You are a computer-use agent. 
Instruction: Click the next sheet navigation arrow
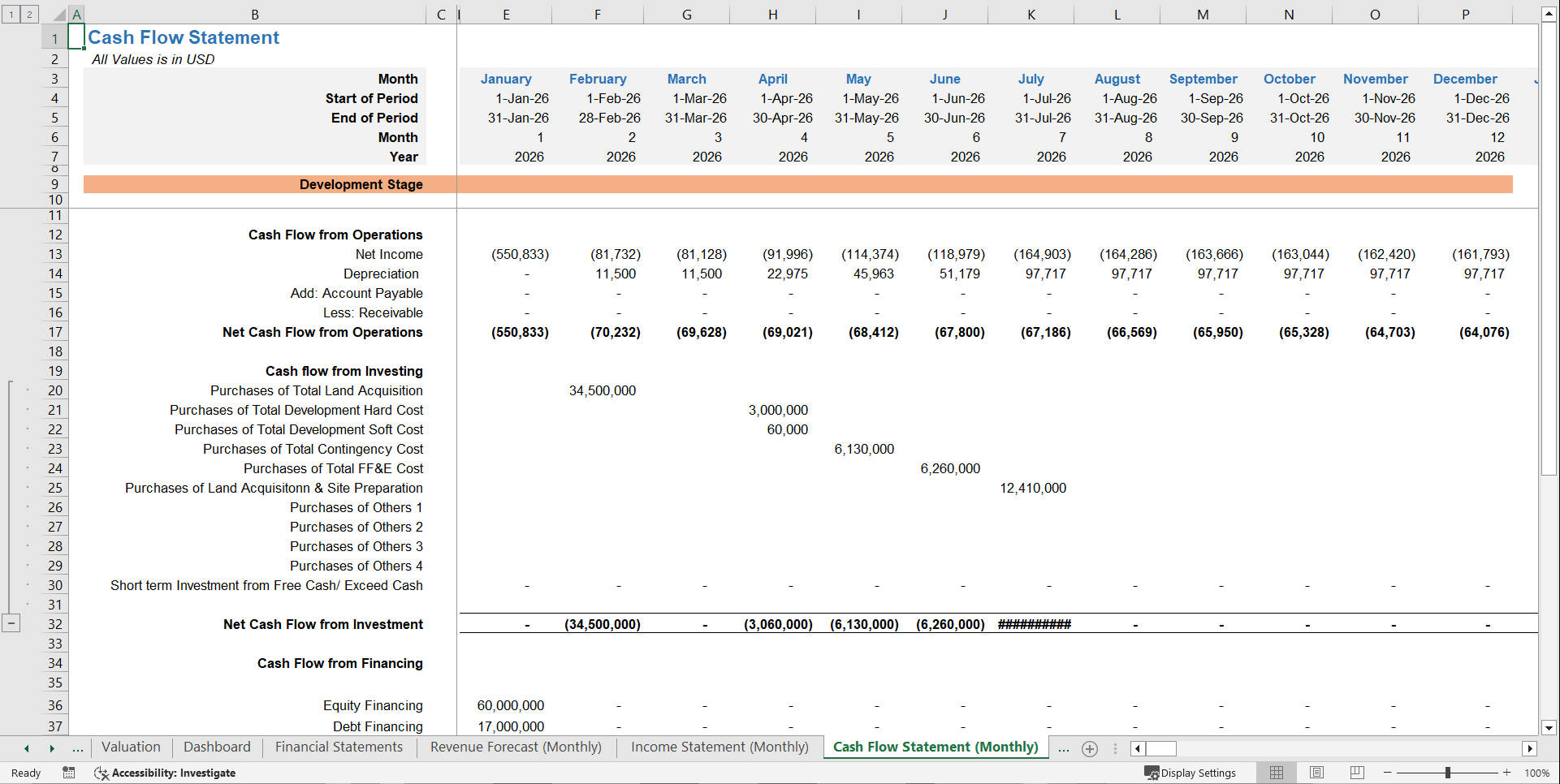pyautogui.click(x=52, y=747)
